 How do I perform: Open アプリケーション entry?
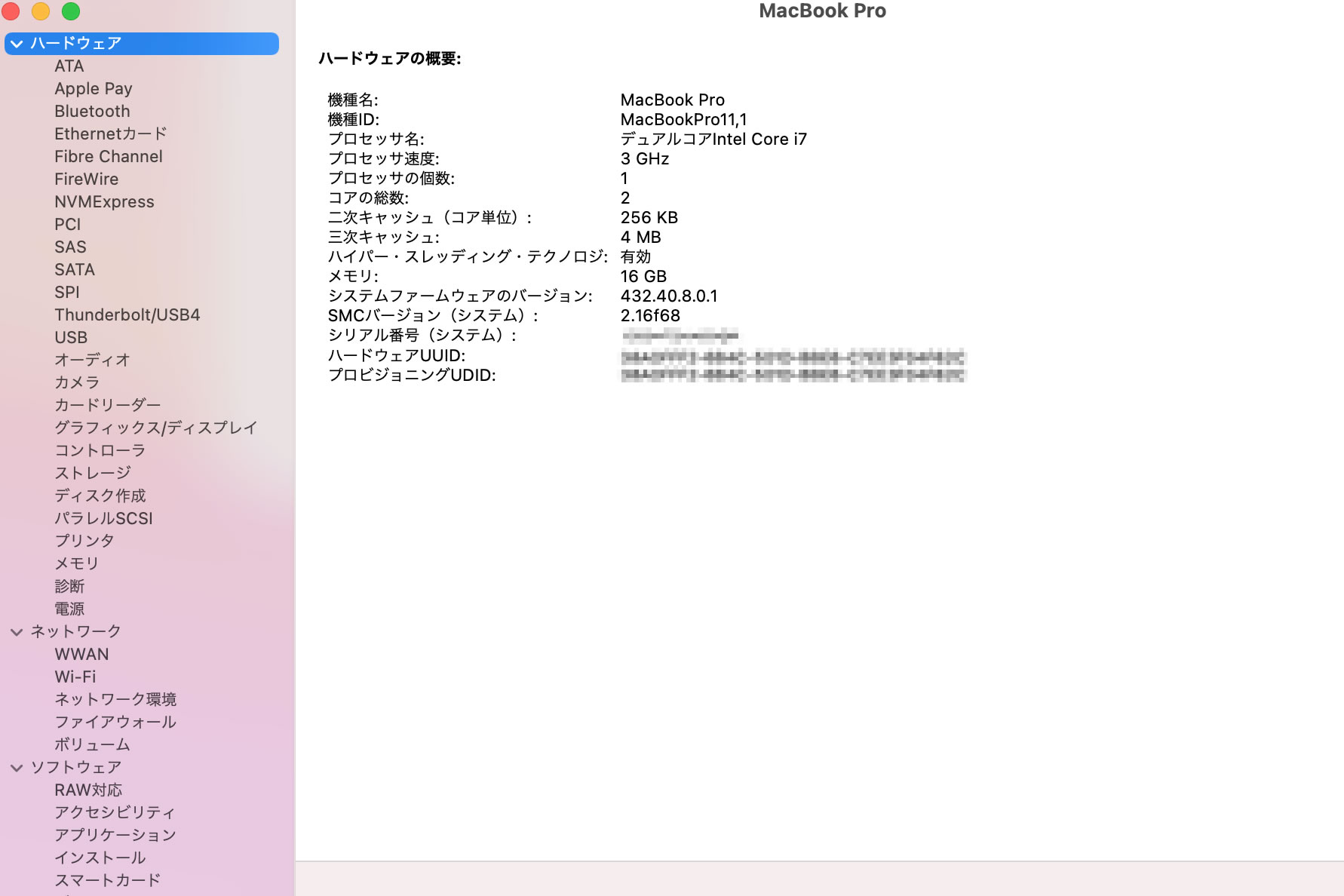click(x=115, y=836)
